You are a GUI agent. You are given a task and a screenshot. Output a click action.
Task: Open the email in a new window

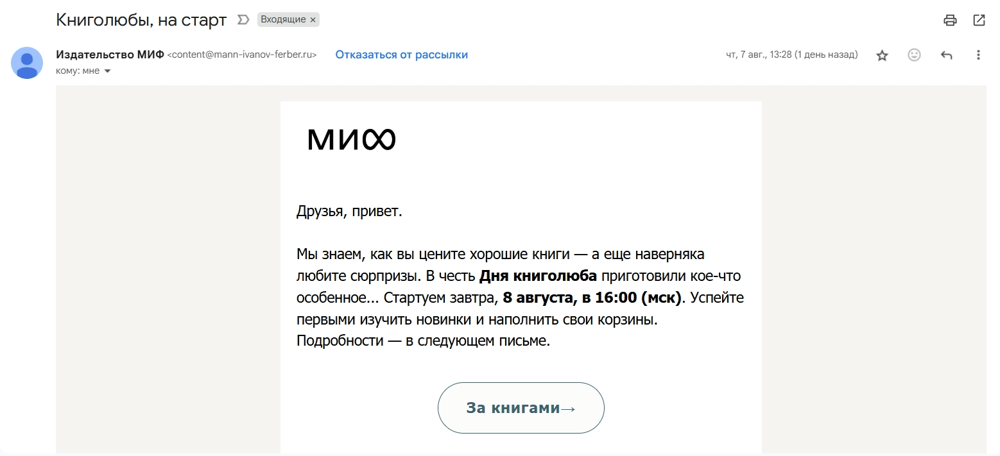[x=979, y=20]
